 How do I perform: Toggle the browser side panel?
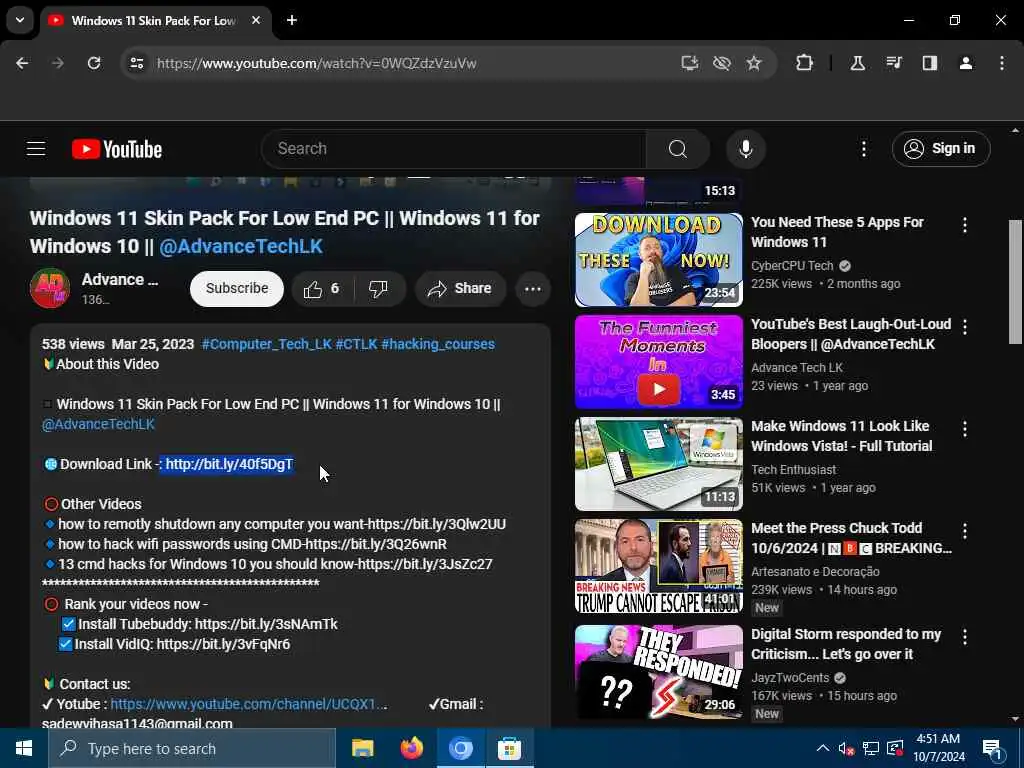coord(929,63)
